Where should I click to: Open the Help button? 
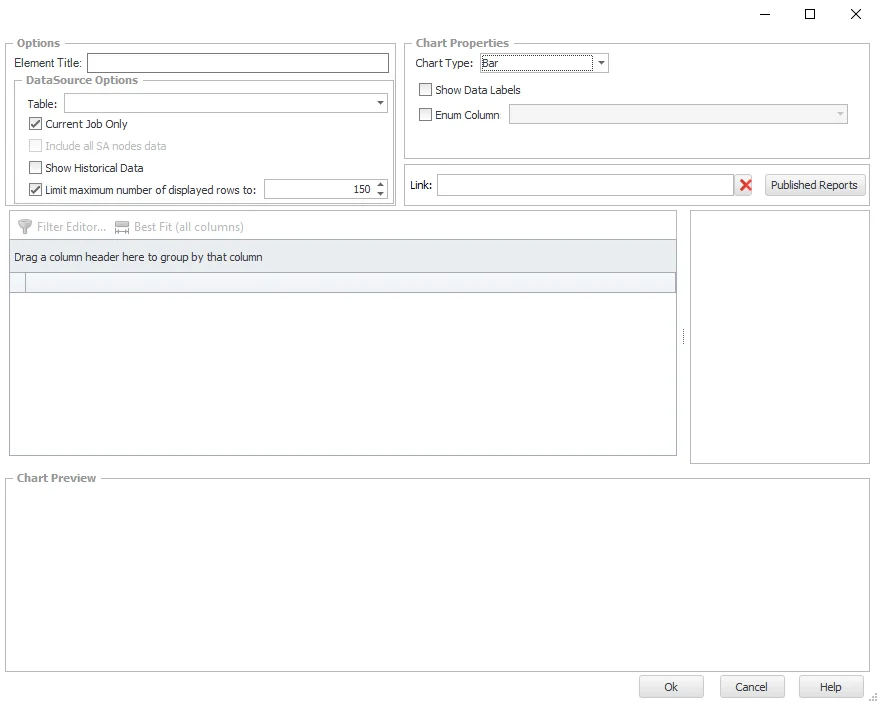(830, 687)
